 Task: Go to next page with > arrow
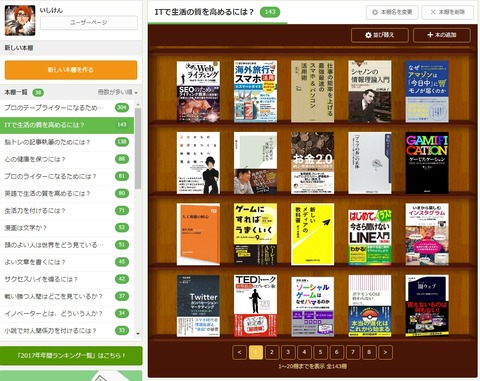point(385,352)
